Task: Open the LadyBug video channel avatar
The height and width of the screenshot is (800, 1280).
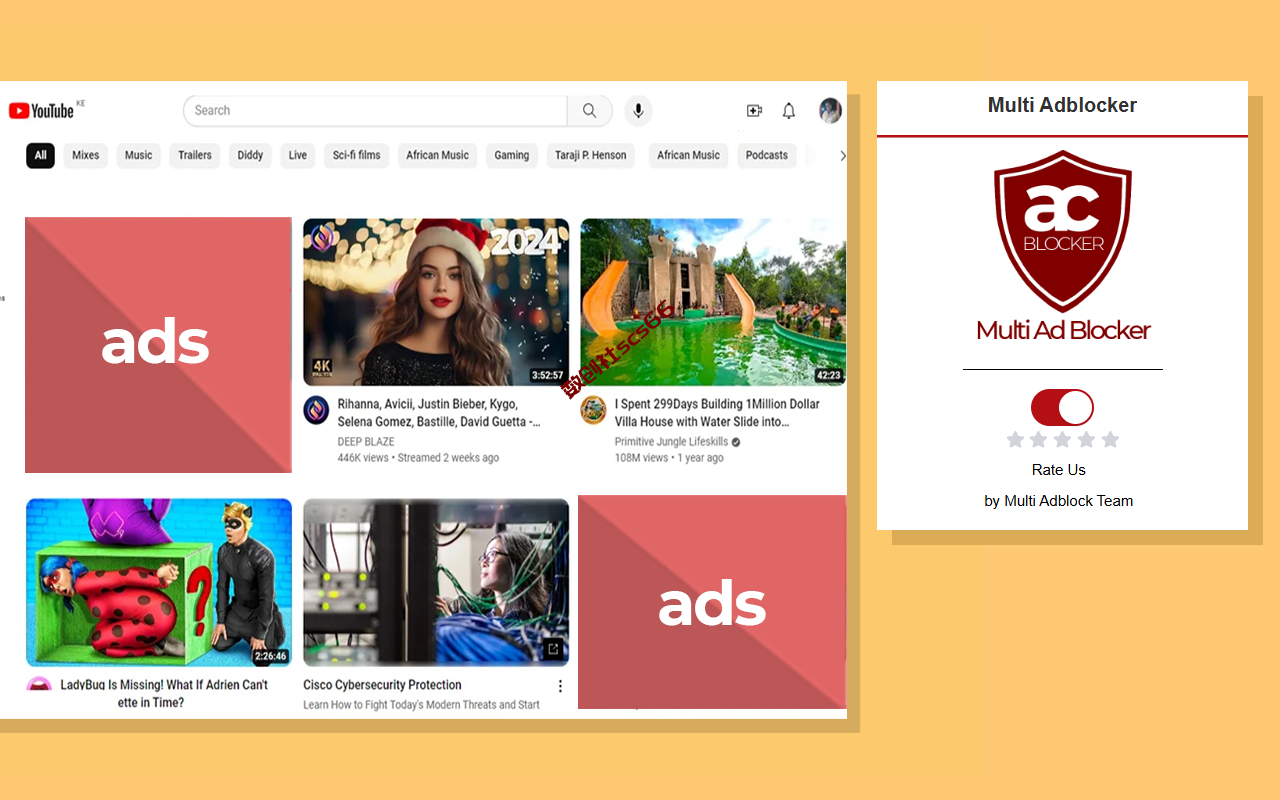Action: pos(39,684)
